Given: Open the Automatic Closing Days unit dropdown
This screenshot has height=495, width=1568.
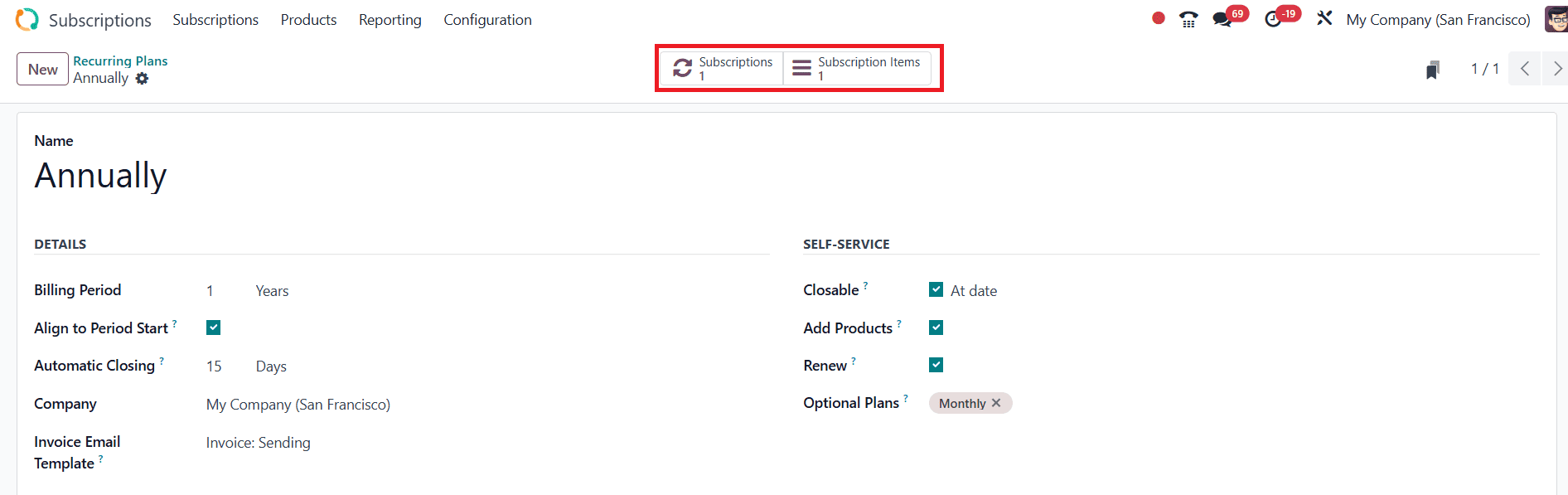Looking at the screenshot, I should point(271,366).
